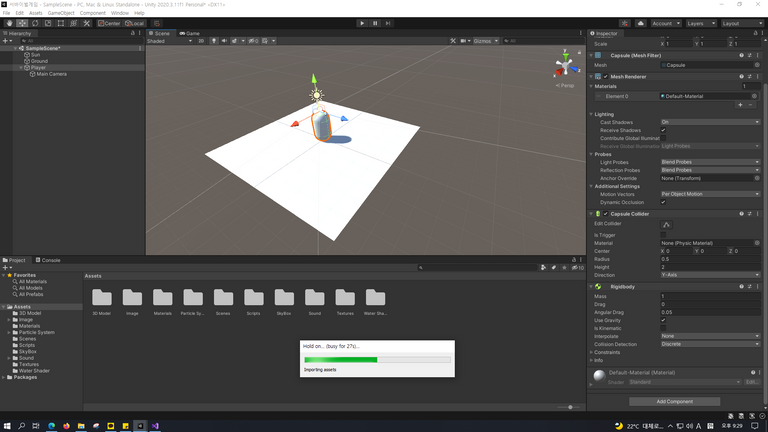This screenshot has height=432, width=768.
Task: Open the GameObject menu
Action: click(61, 13)
